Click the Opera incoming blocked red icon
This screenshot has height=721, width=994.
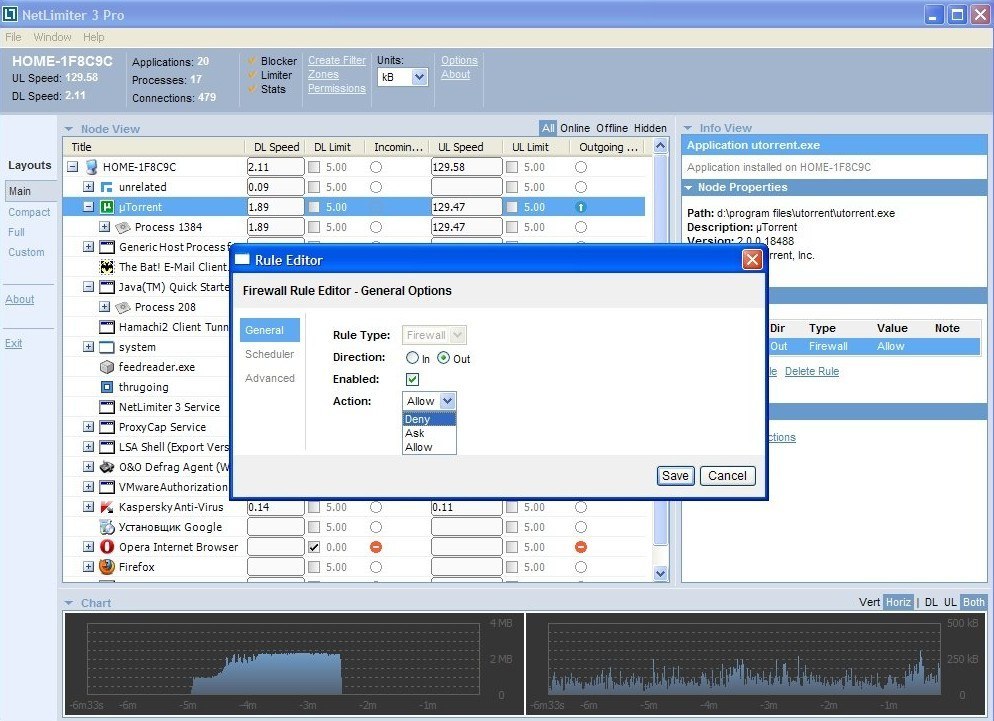(376, 547)
